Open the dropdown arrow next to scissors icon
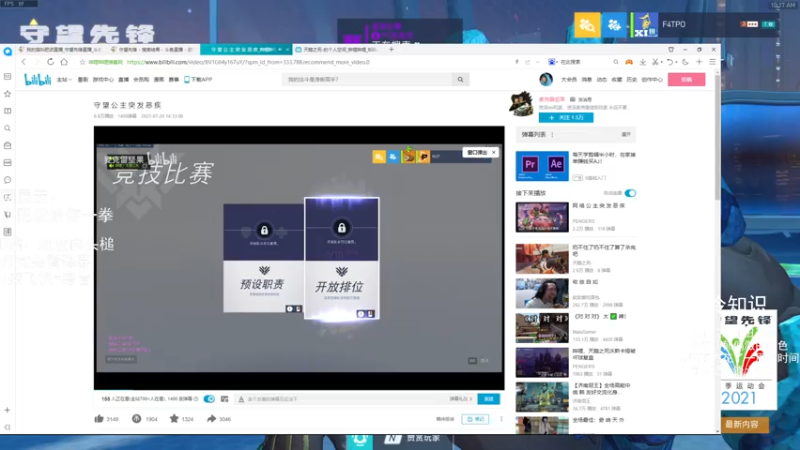The height and width of the screenshot is (450, 800). coord(661,62)
